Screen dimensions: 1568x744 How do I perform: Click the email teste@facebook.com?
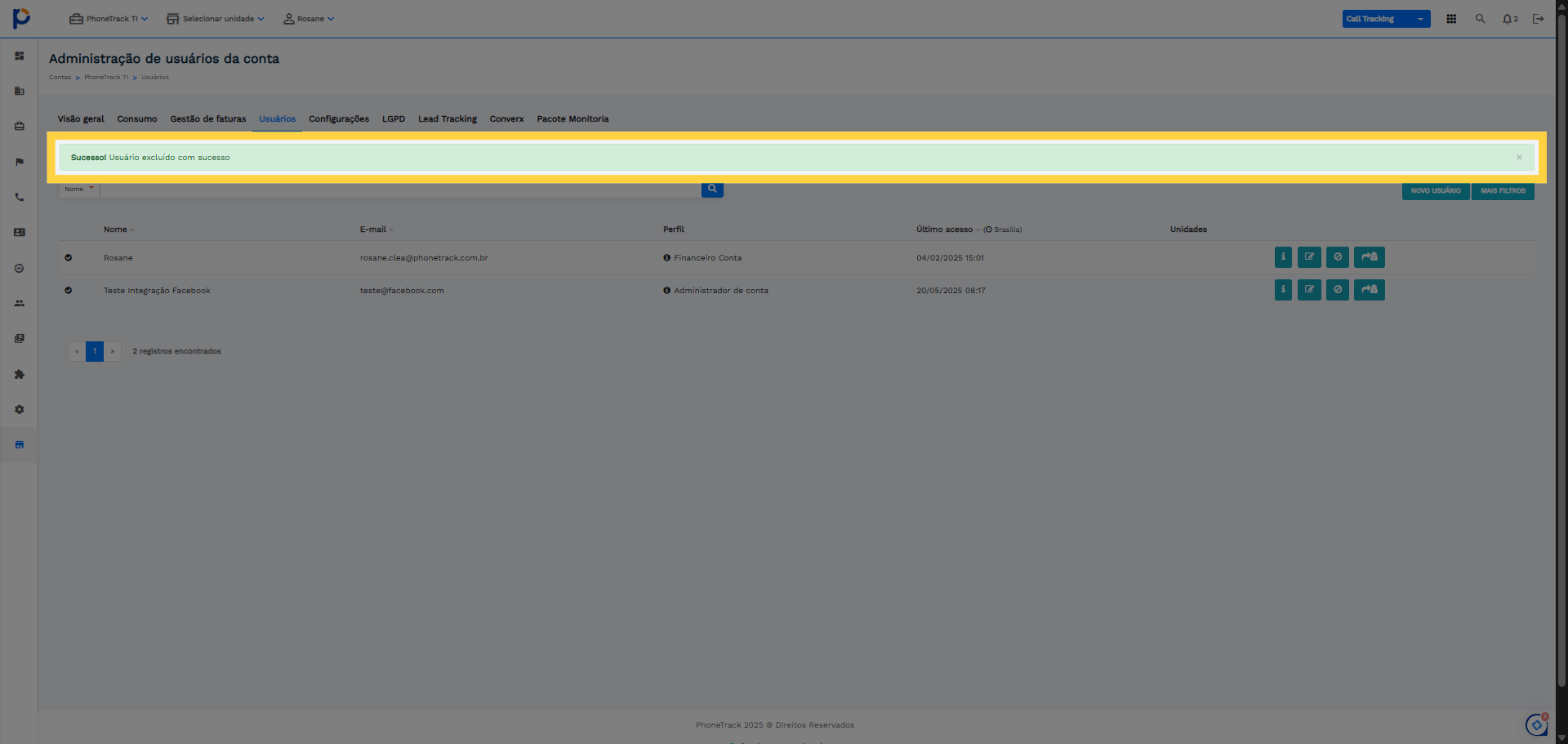[x=402, y=291]
